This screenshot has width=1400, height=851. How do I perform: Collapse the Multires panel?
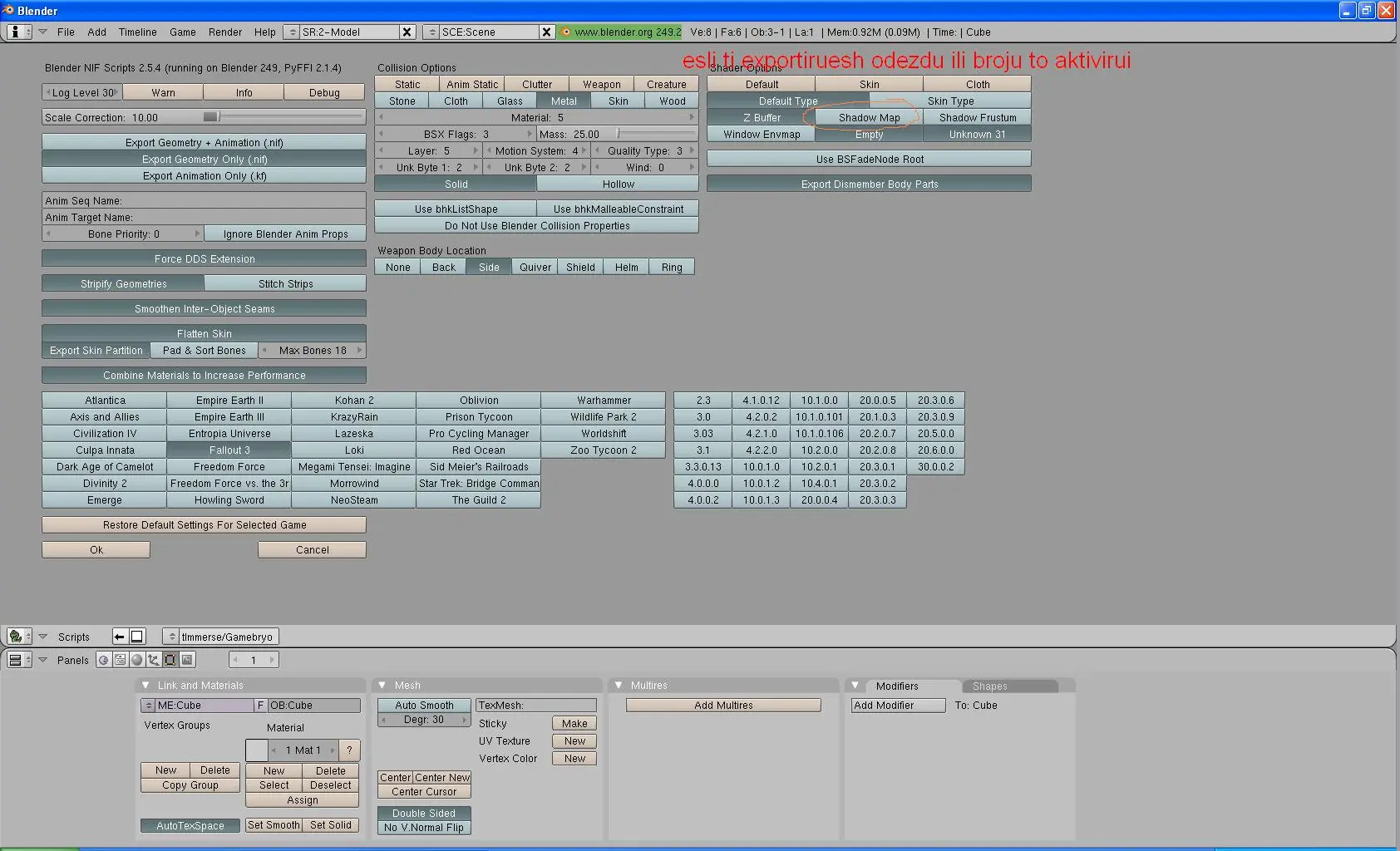pyautogui.click(x=619, y=686)
